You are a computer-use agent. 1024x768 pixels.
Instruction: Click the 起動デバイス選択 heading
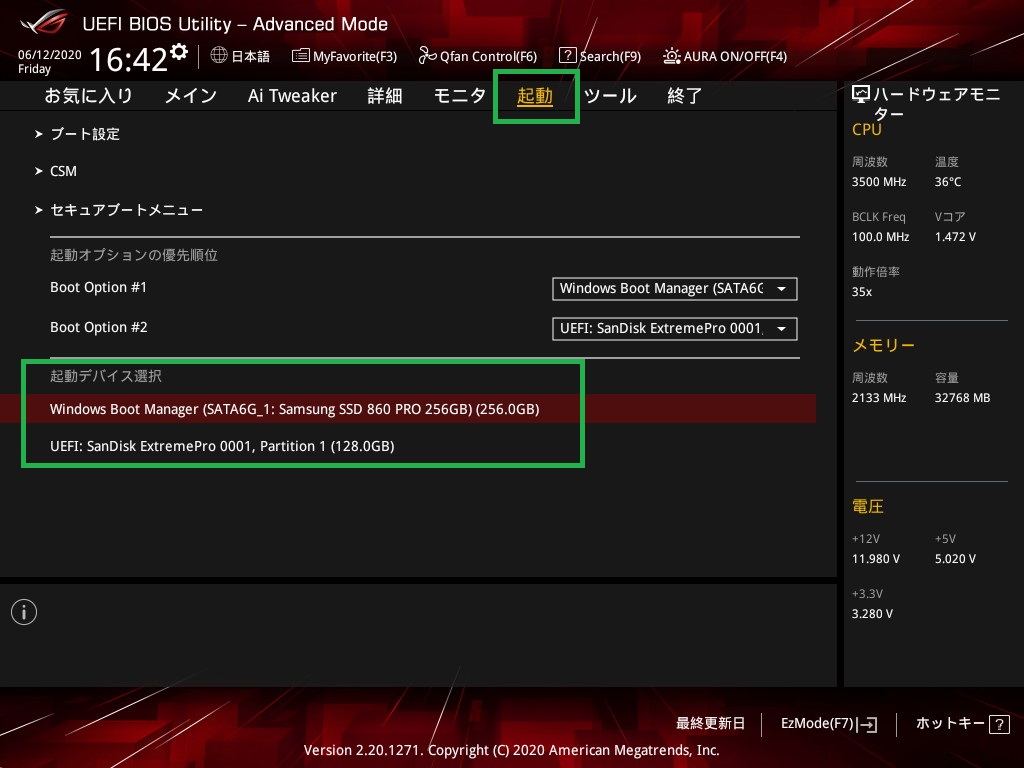(106, 376)
